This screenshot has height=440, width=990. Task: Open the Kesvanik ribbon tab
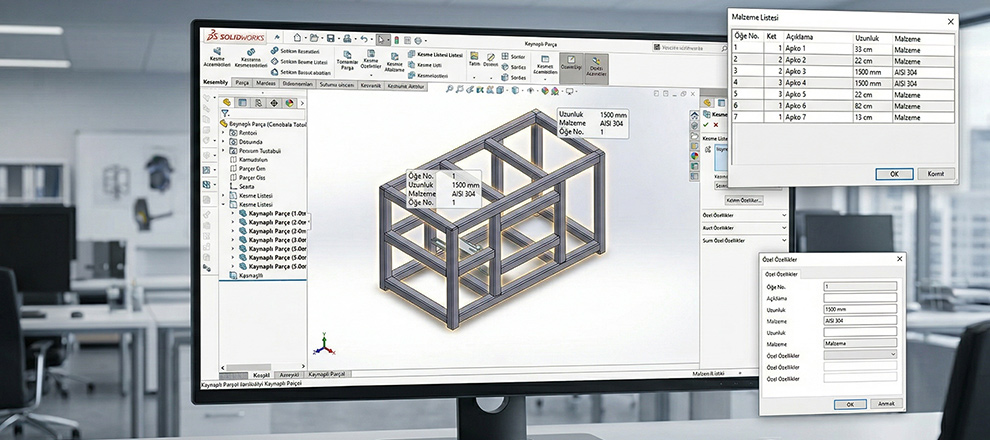pyautogui.click(x=371, y=85)
